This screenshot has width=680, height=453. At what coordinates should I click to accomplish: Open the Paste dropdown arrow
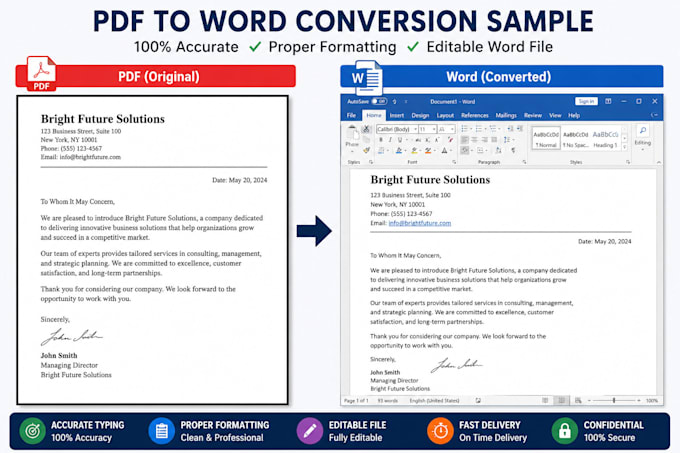coord(352,151)
